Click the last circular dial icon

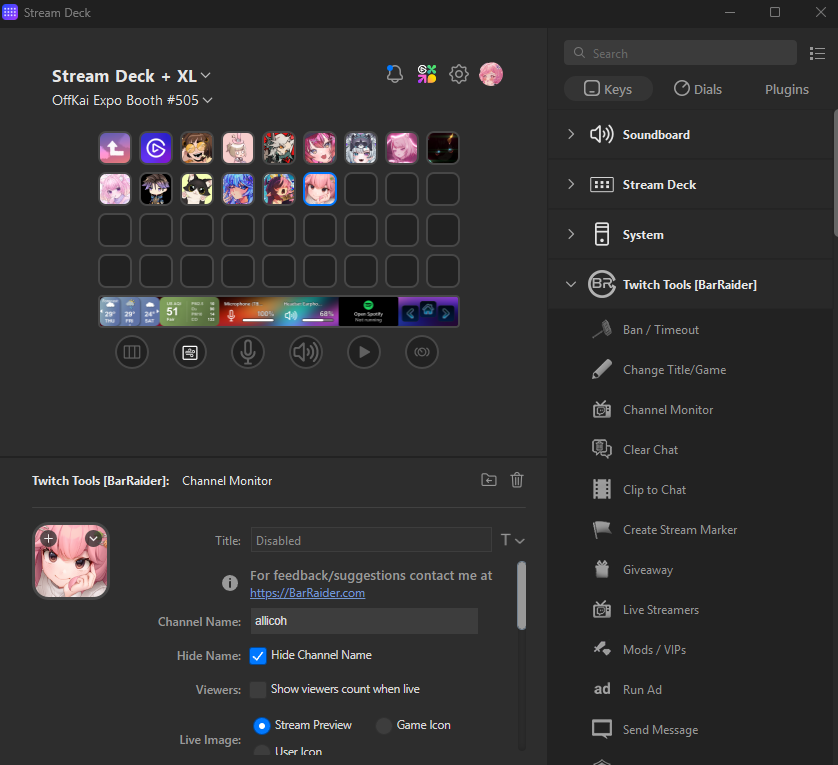tap(422, 352)
